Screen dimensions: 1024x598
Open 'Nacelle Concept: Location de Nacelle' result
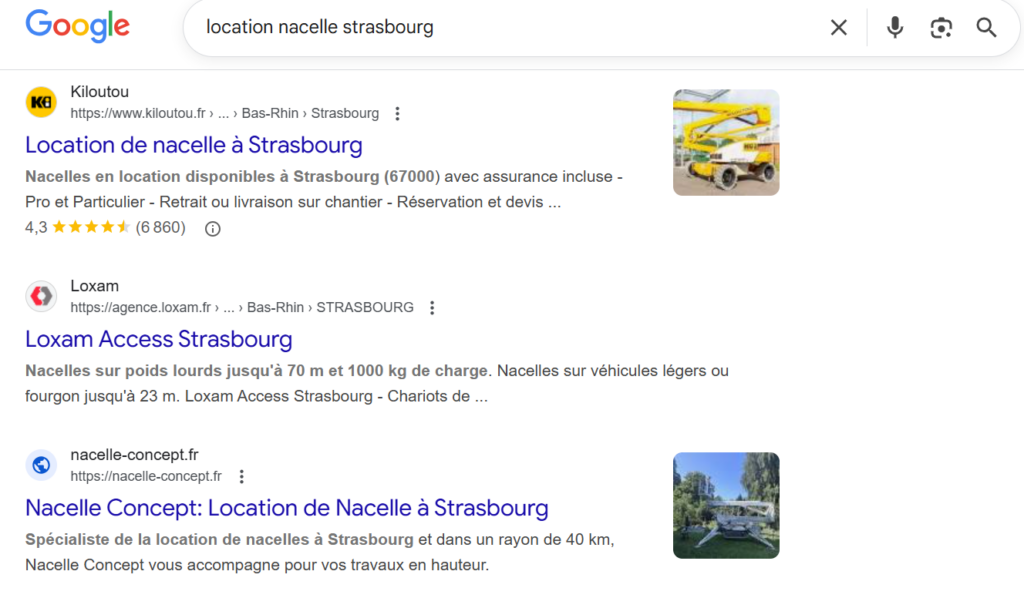(x=286, y=508)
